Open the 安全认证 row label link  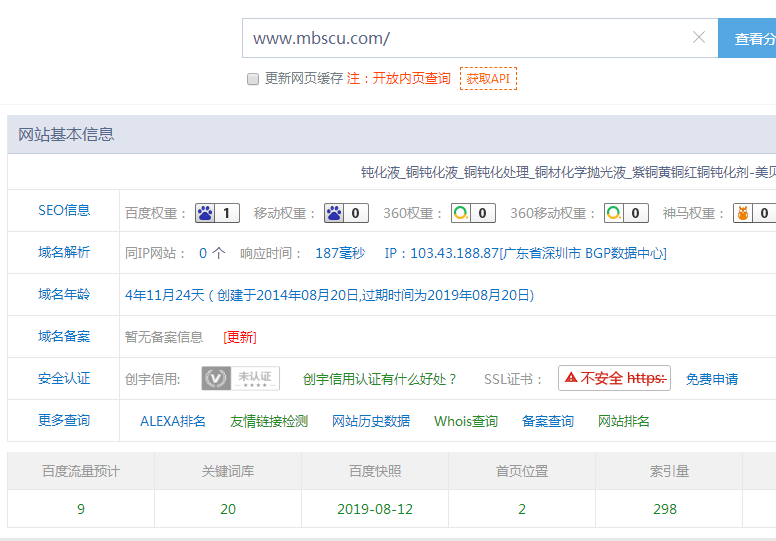click(64, 379)
